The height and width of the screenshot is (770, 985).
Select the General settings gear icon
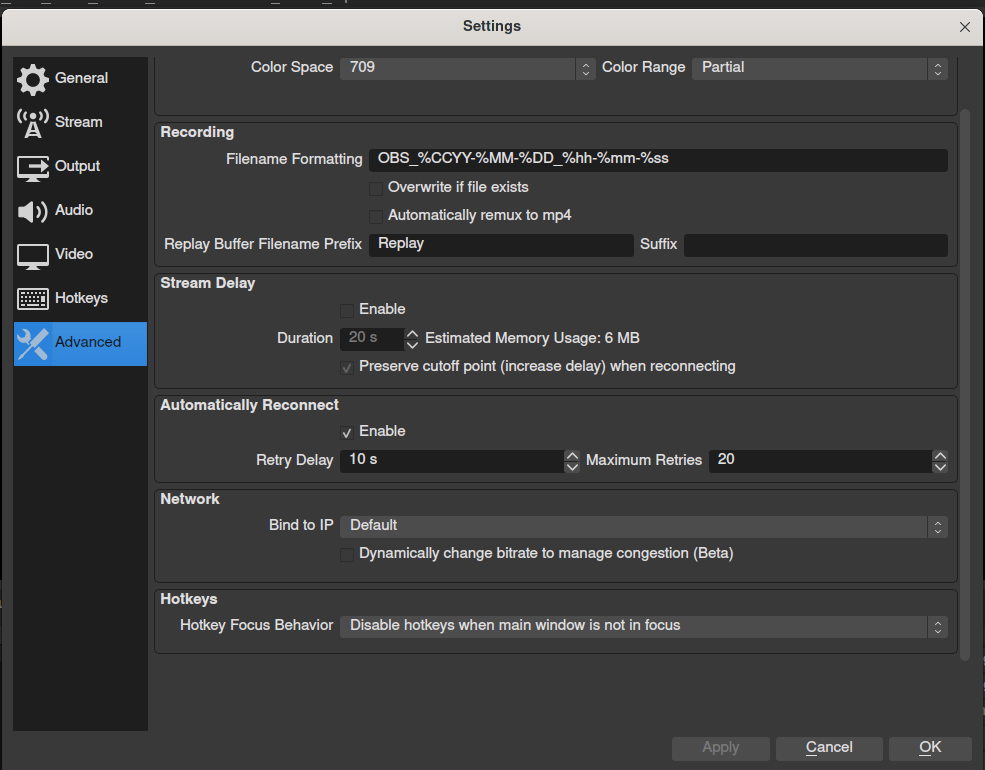pyautogui.click(x=32, y=78)
